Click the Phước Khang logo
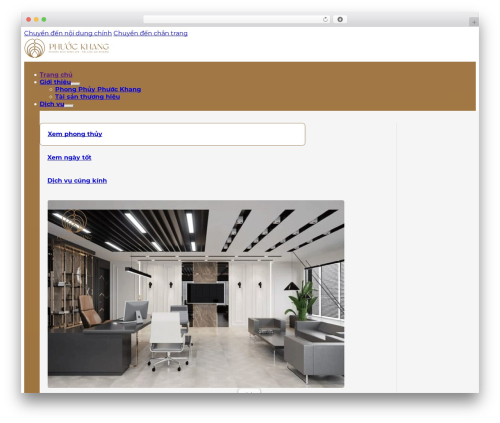This screenshot has width=500, height=423. [67, 48]
